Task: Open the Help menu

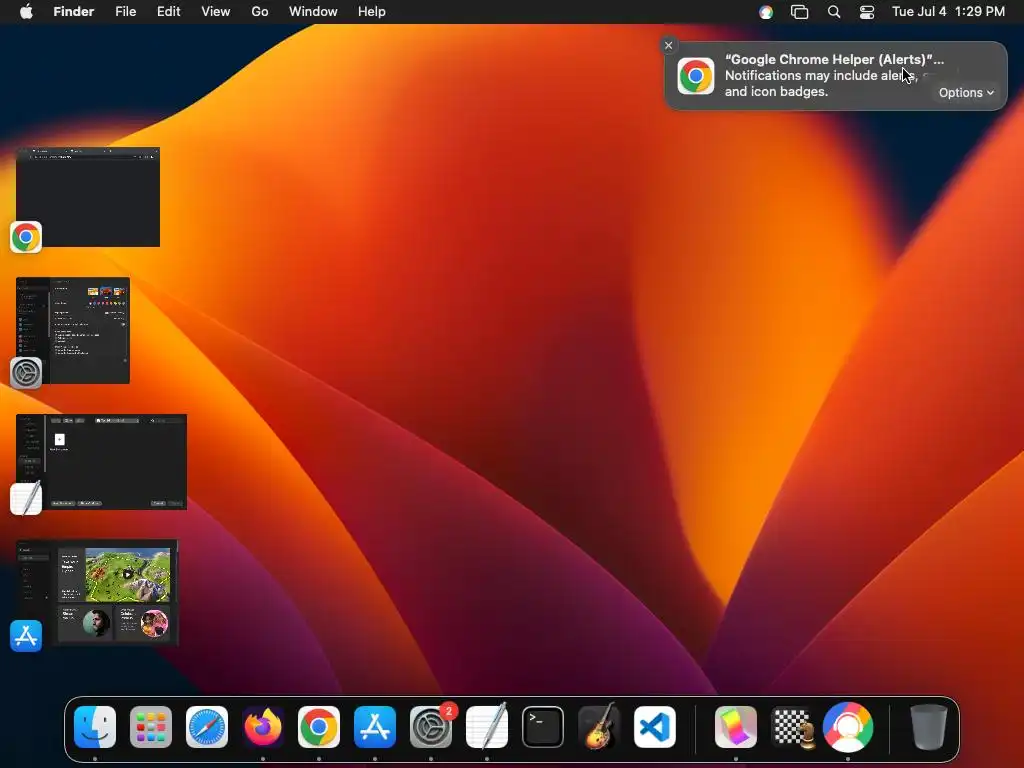Action: (372, 12)
